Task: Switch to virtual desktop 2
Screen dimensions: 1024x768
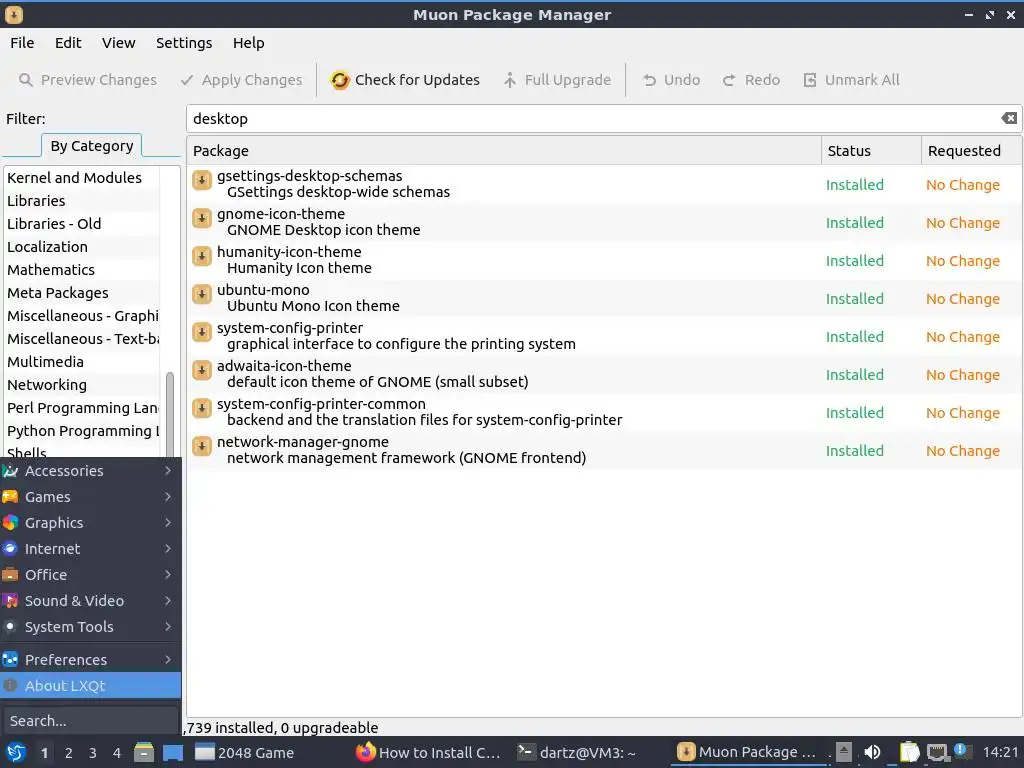Action: coord(69,753)
